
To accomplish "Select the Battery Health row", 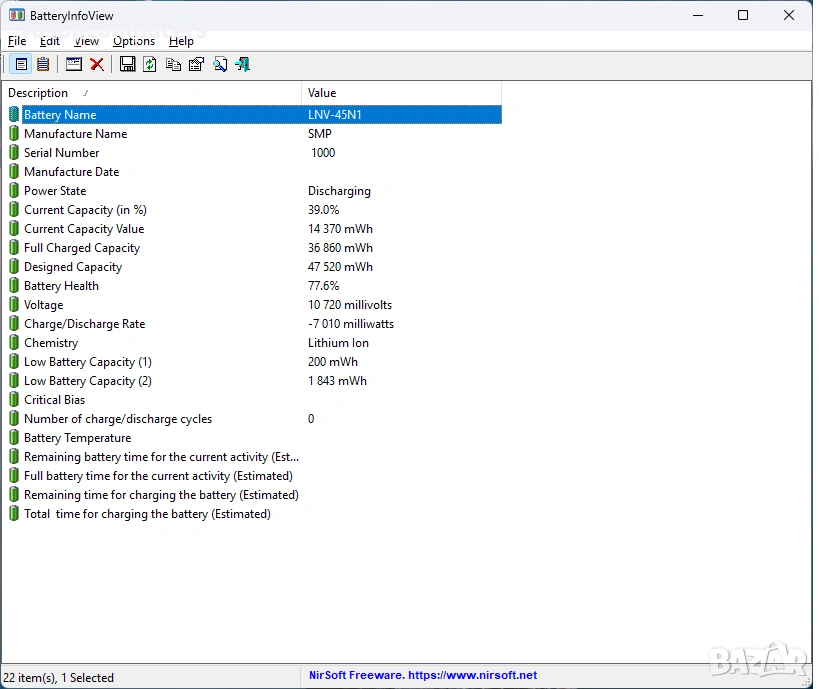I will [x=62, y=286].
